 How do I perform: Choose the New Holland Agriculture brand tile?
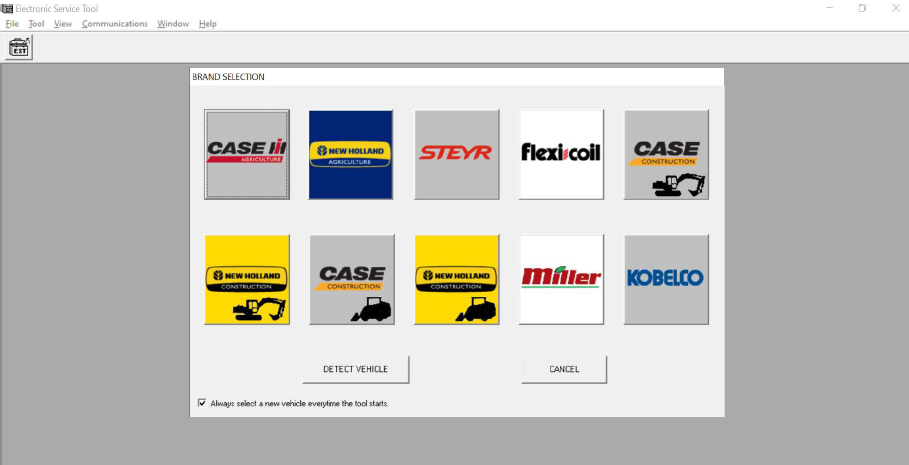pos(351,155)
